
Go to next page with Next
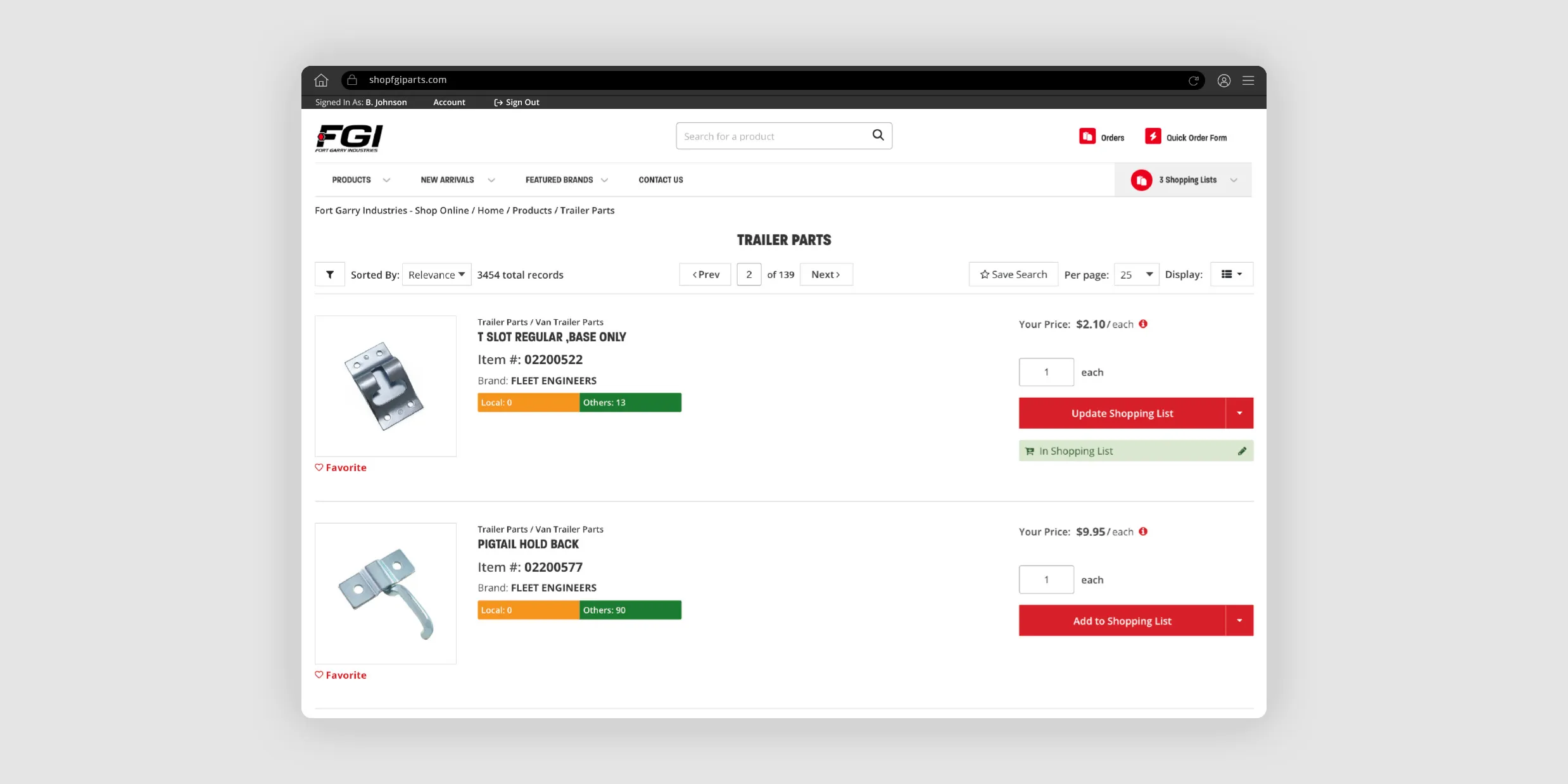826,274
